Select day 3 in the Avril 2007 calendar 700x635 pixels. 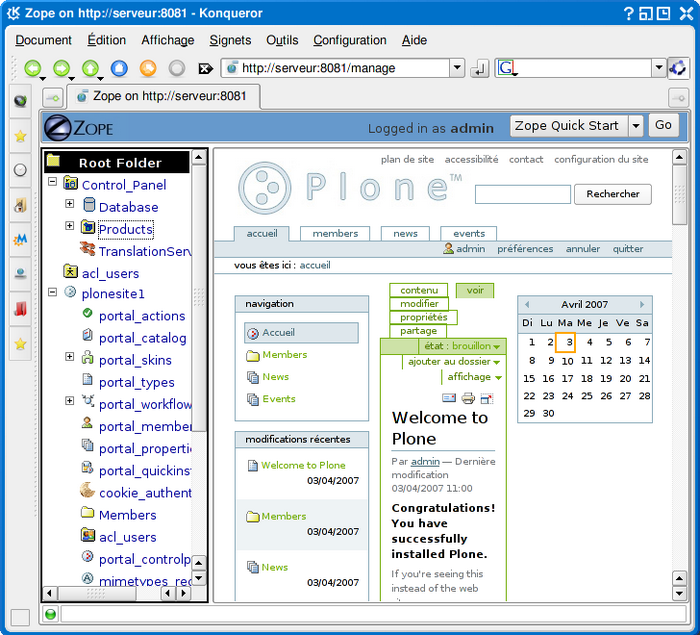coord(566,343)
